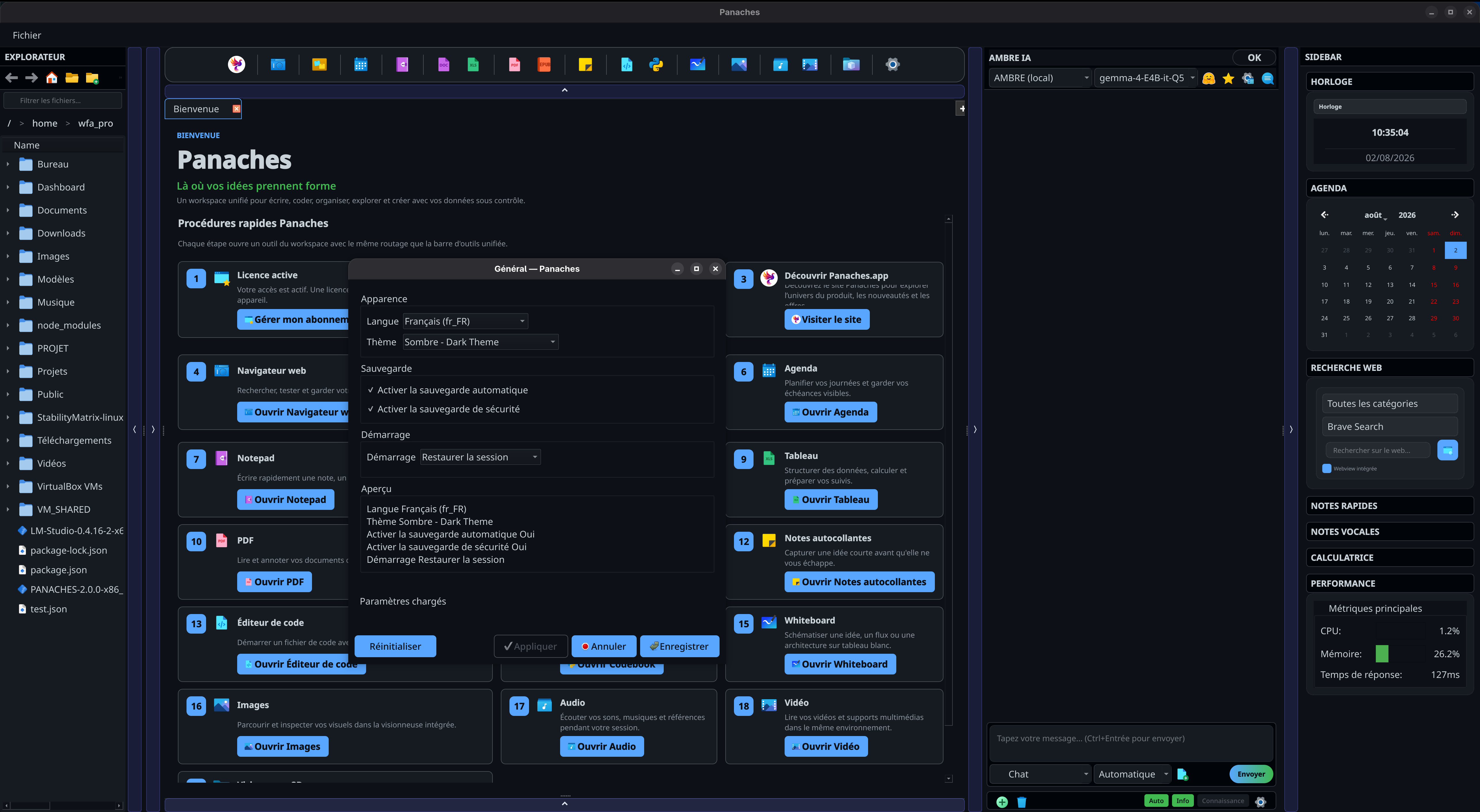
Task: Open the Démarrage dropdown
Action: pyautogui.click(x=480, y=457)
